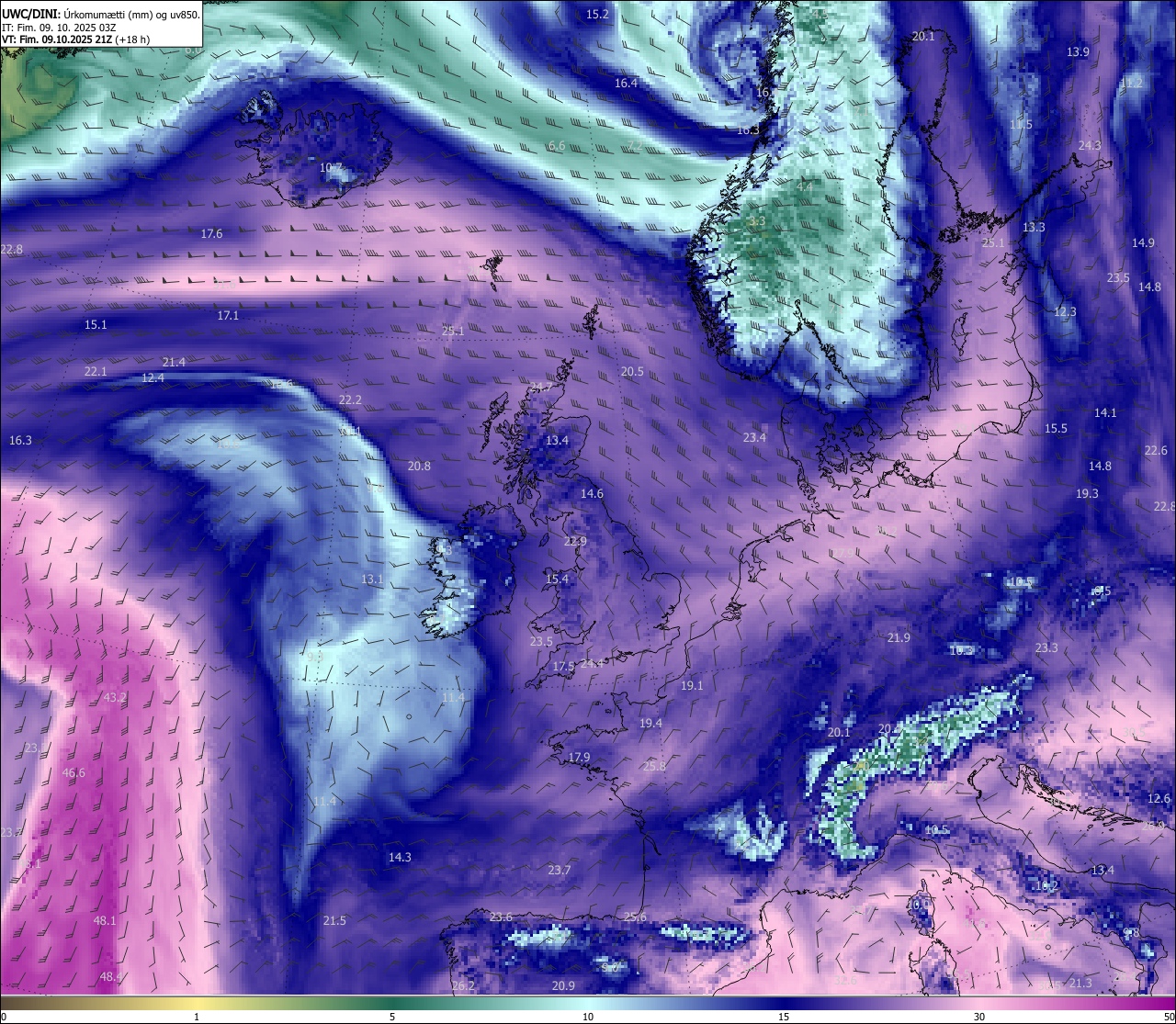Click the 13.9 value label

[x=1078, y=52]
